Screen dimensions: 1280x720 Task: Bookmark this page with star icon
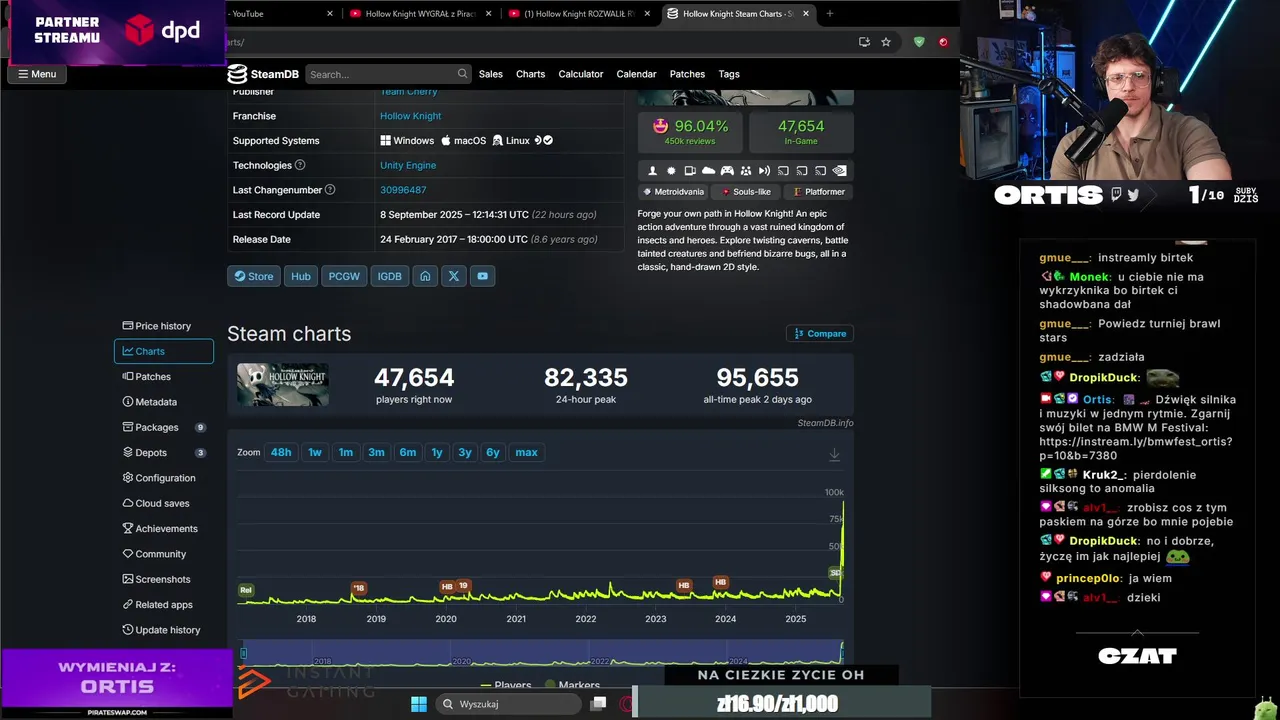[886, 42]
